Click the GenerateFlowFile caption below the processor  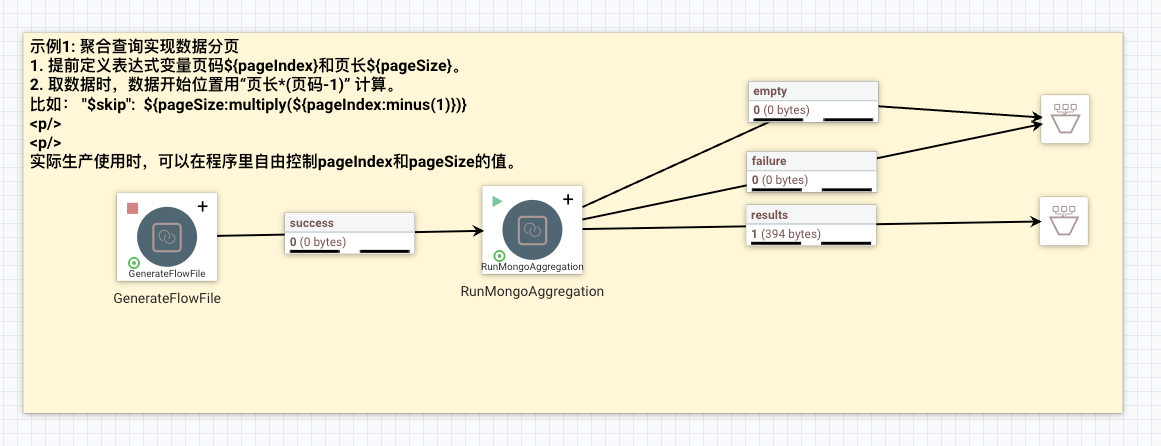coord(167,299)
